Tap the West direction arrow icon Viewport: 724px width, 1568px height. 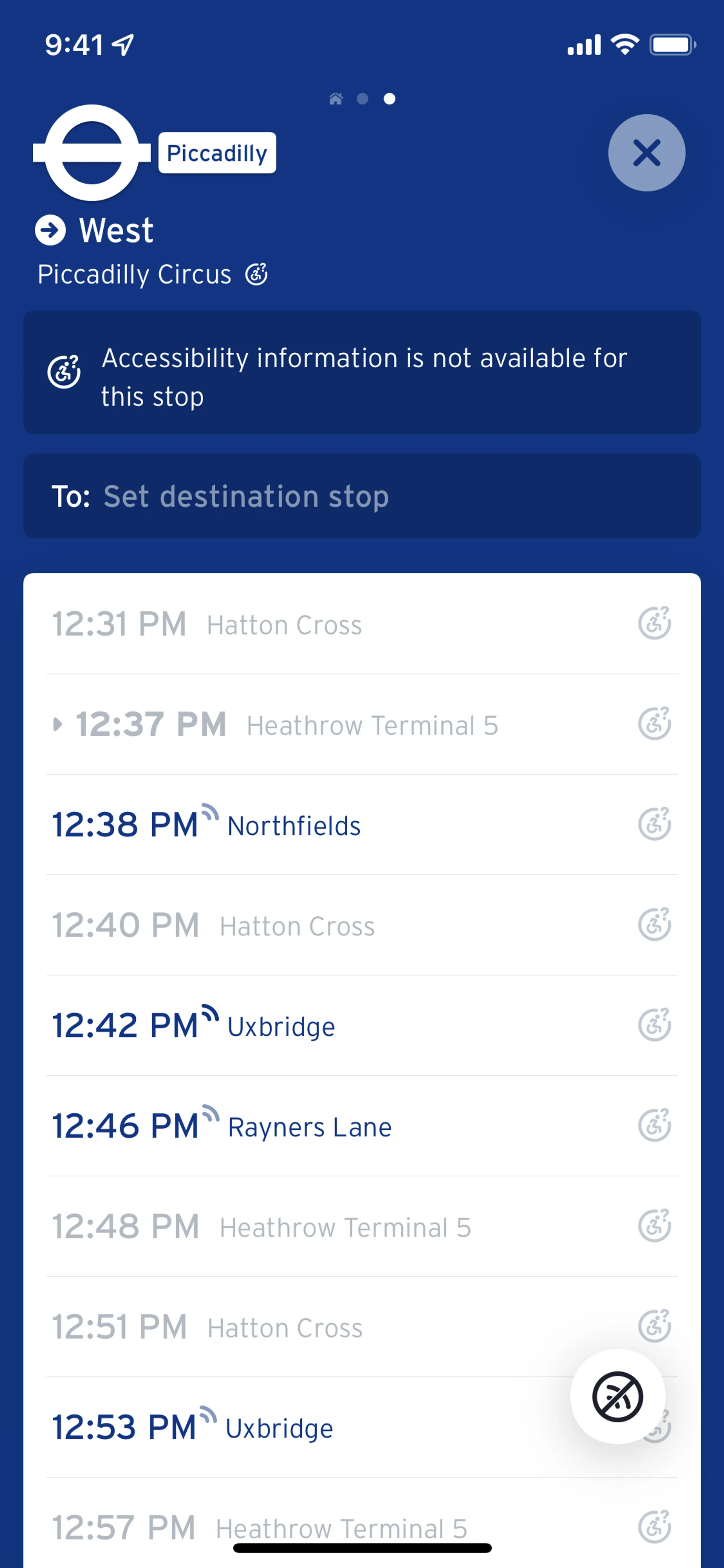(x=50, y=230)
